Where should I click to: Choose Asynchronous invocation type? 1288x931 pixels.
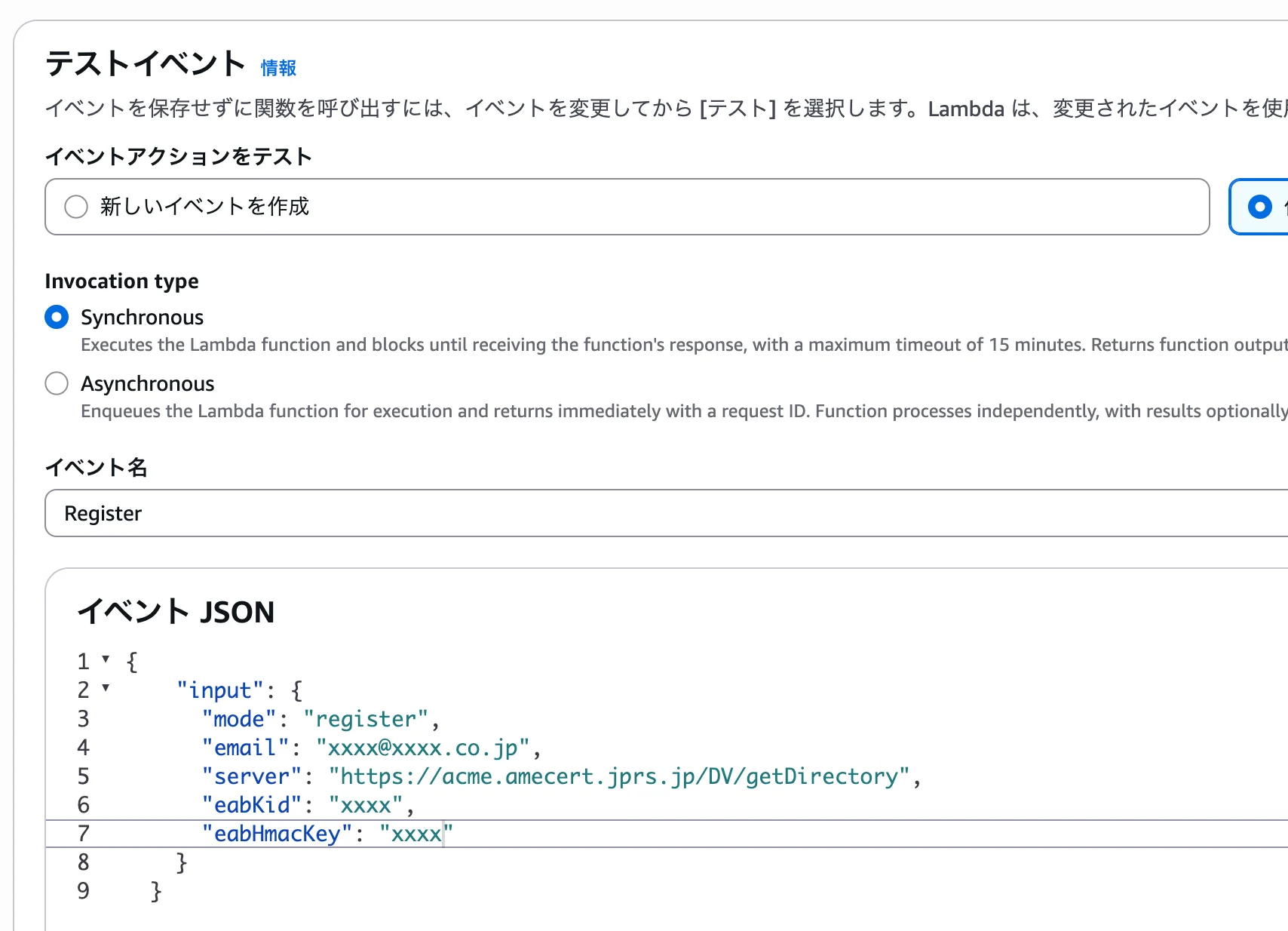[x=56, y=383]
